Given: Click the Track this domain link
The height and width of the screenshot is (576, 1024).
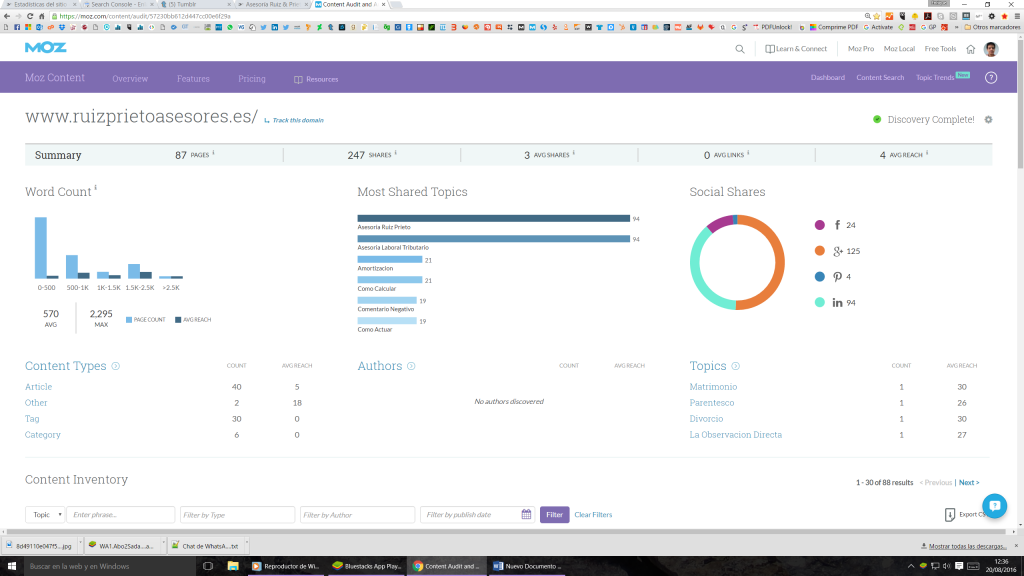Looking at the screenshot, I should (x=296, y=121).
